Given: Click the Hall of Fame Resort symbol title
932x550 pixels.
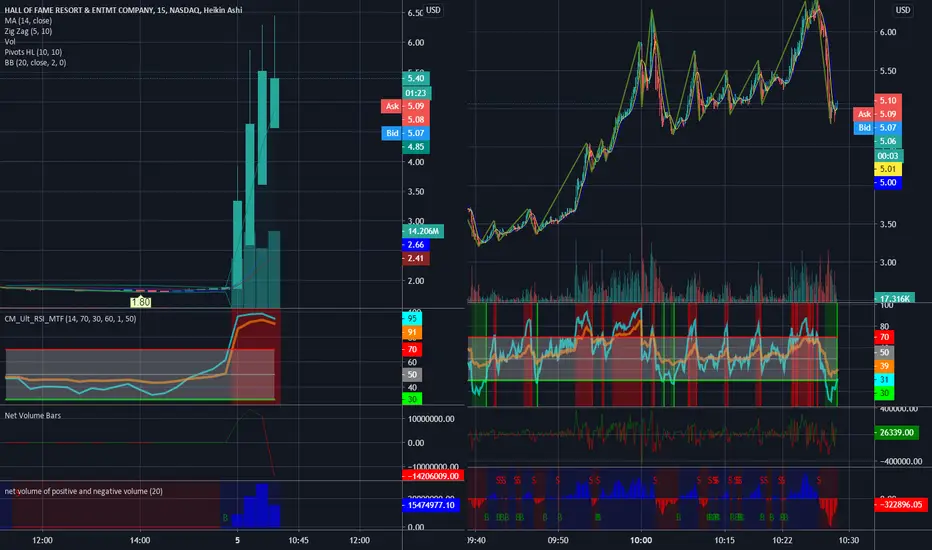Looking at the screenshot, I should click(123, 10).
